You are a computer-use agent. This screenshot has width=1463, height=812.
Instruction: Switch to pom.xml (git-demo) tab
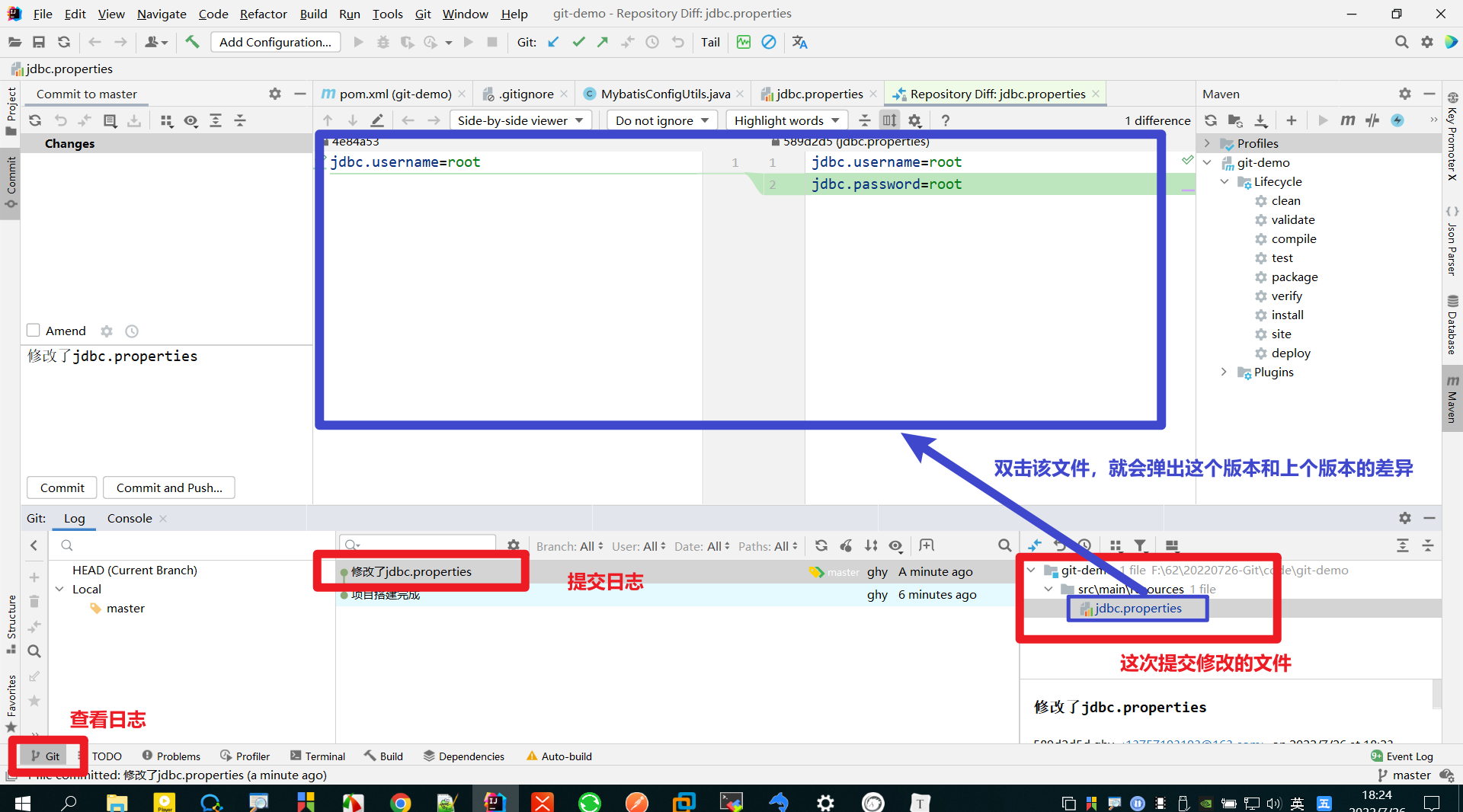[x=394, y=94]
